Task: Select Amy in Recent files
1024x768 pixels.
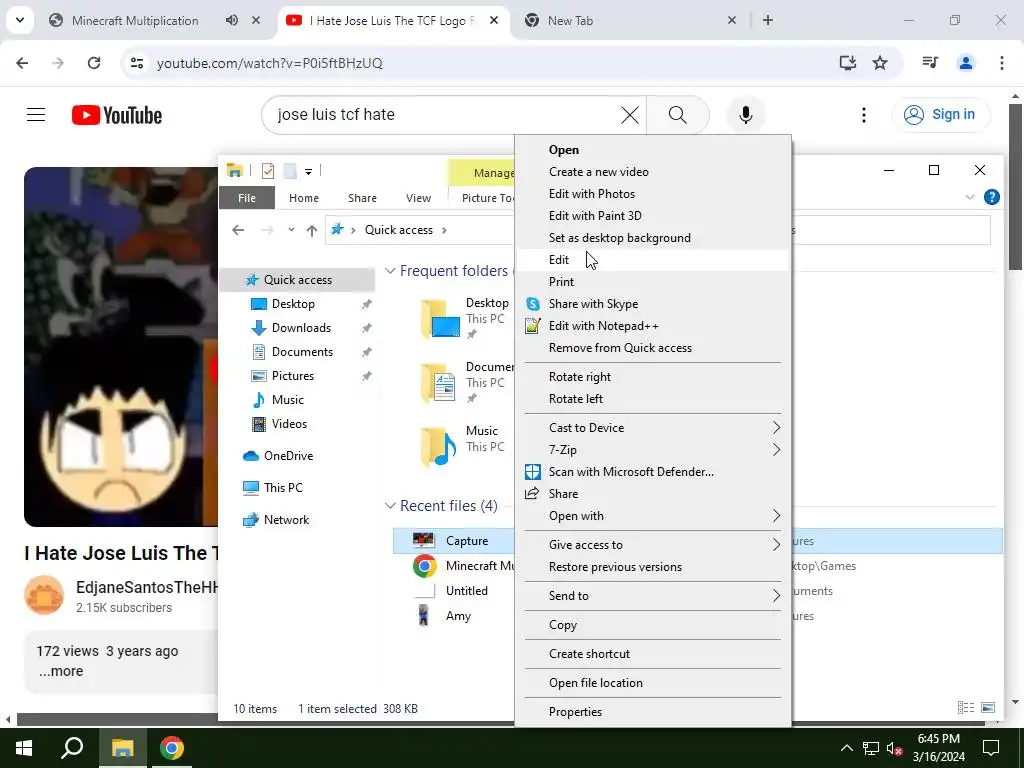Action: tap(458, 616)
